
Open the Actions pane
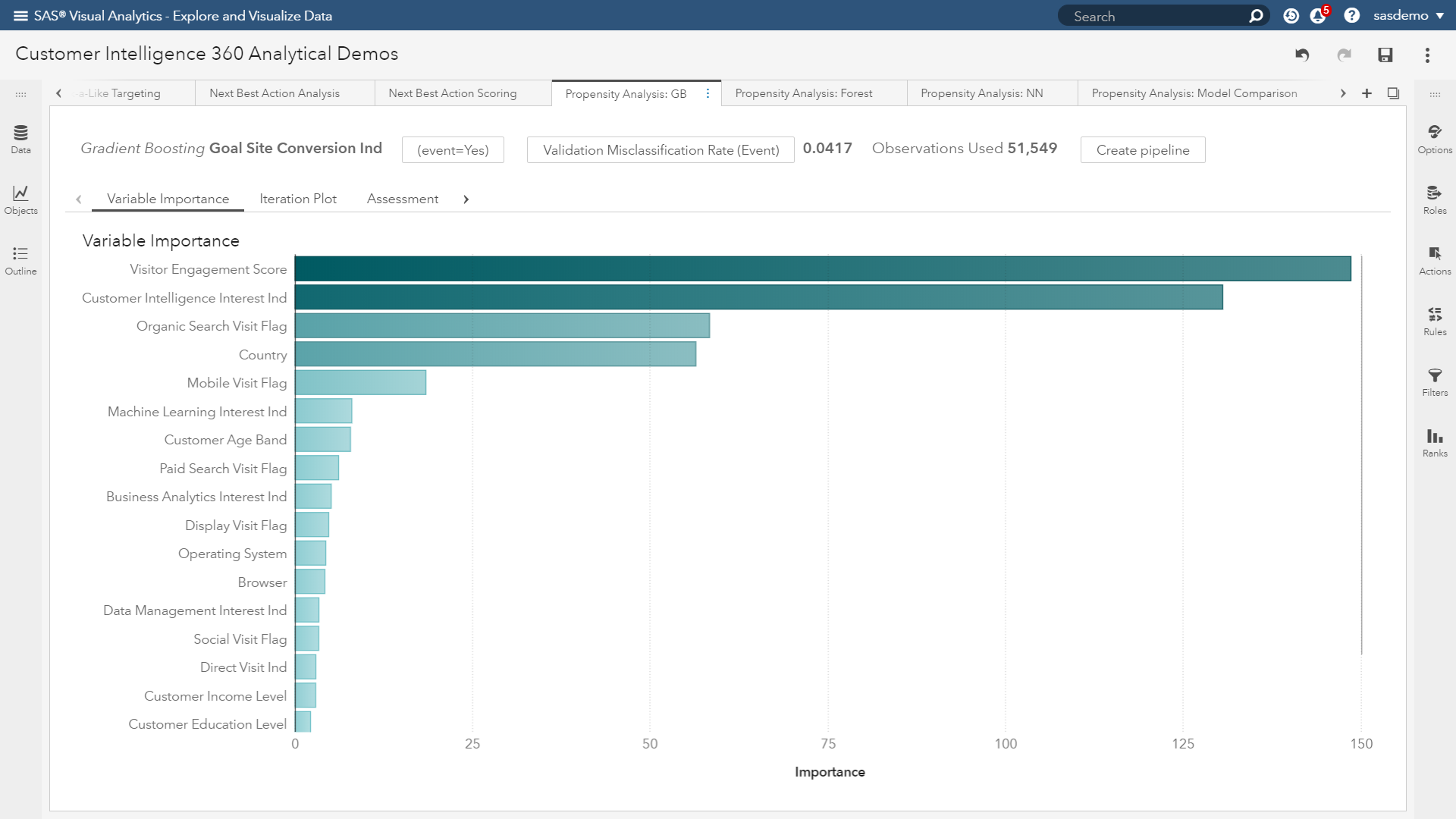point(1434,260)
